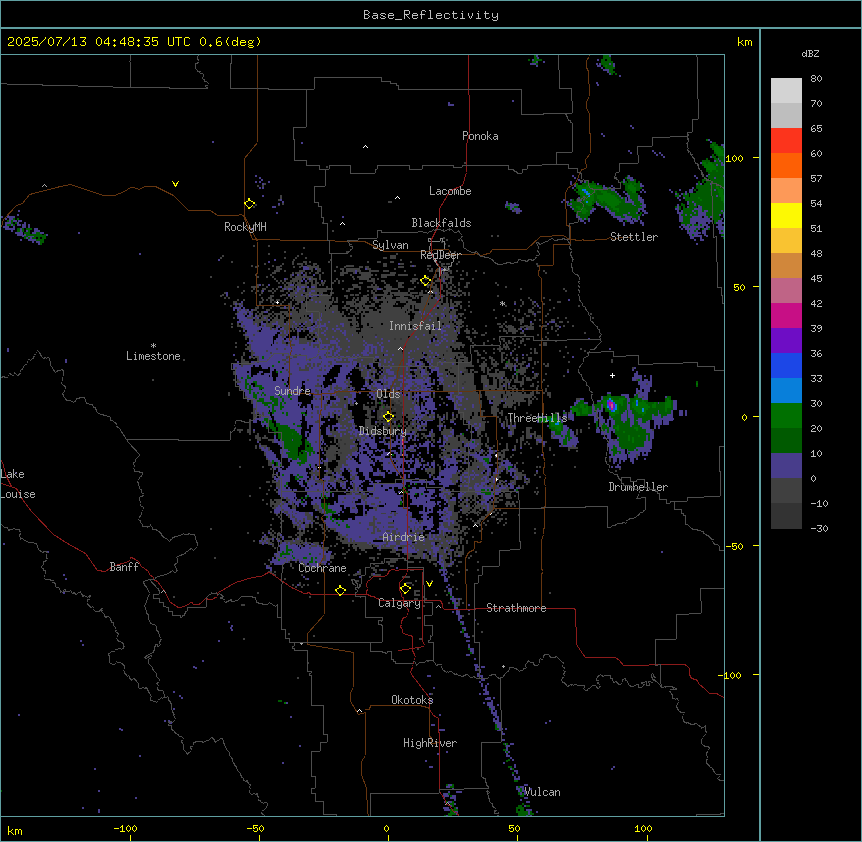Click the Didsbury city label

tap(383, 431)
